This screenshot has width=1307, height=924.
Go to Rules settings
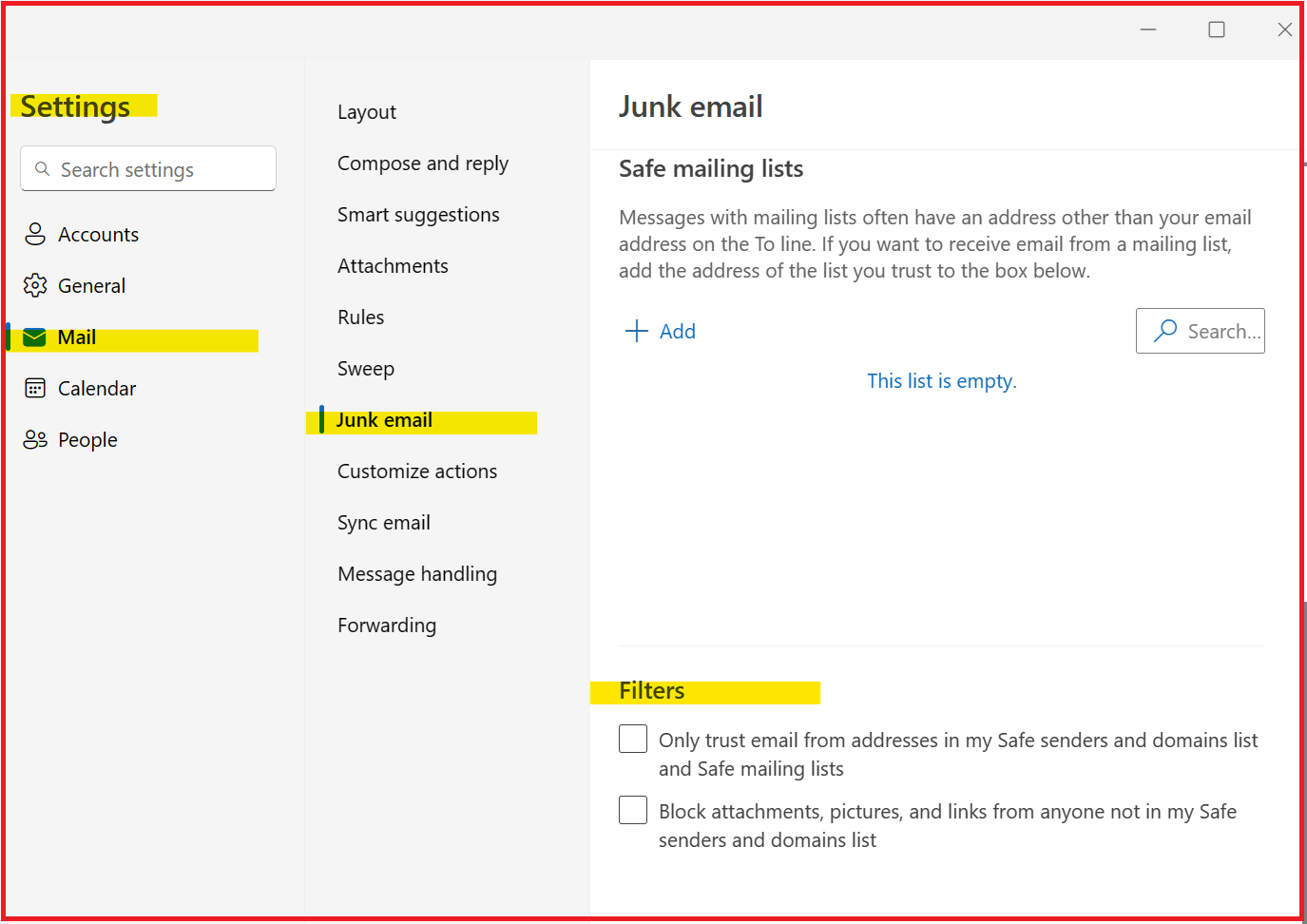coord(360,317)
